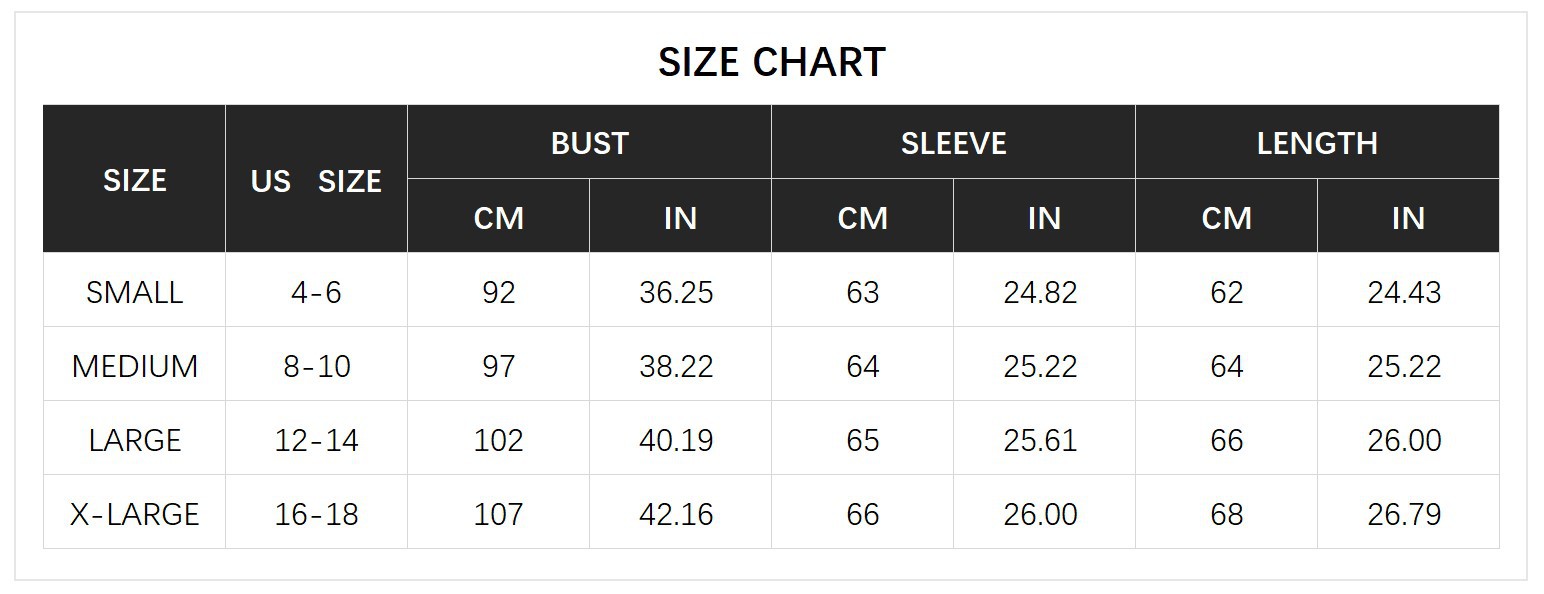The height and width of the screenshot is (594, 1544).
Task: Click the 4-6 US size cell
Action: (316, 292)
